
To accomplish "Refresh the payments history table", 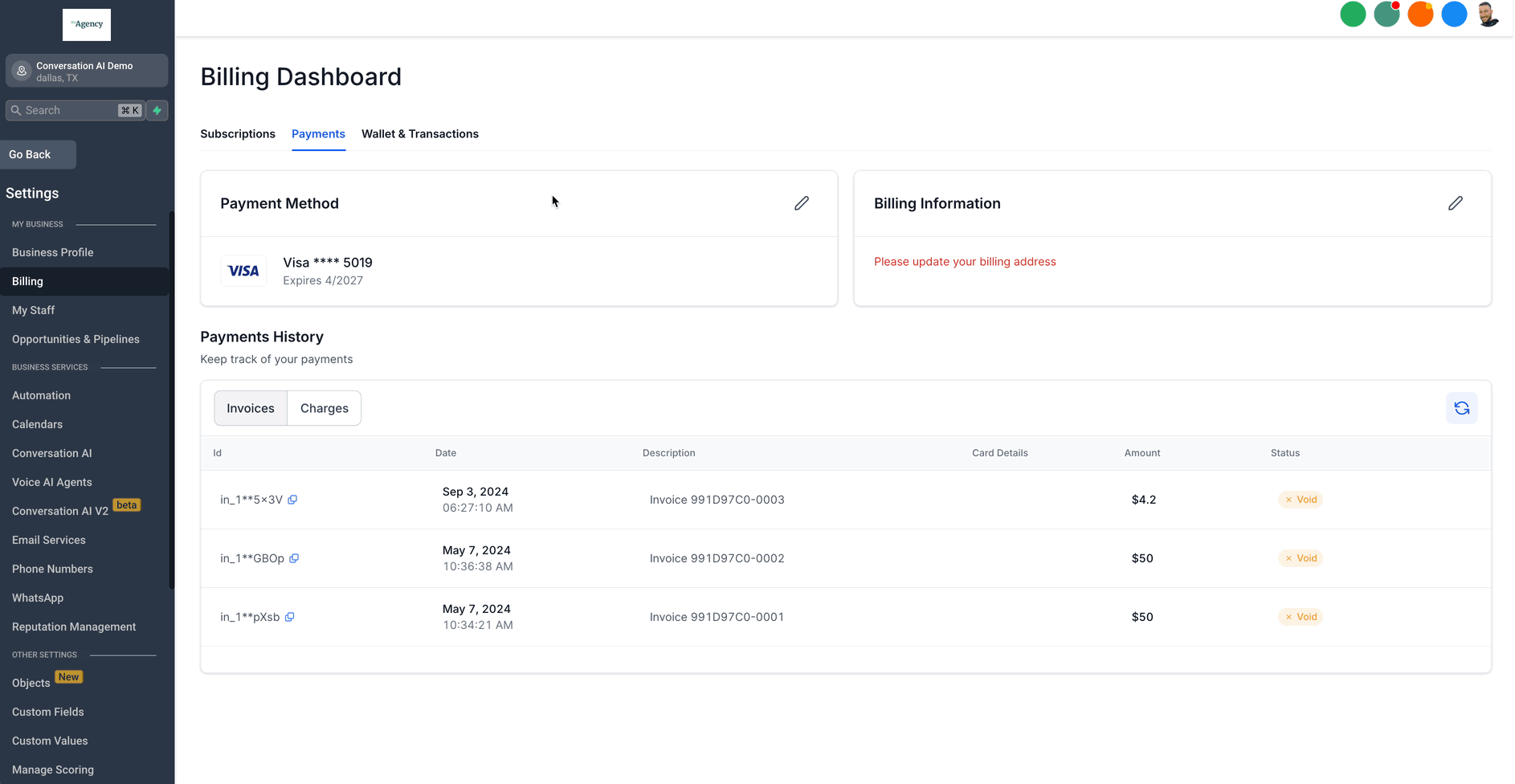I will [1461, 408].
